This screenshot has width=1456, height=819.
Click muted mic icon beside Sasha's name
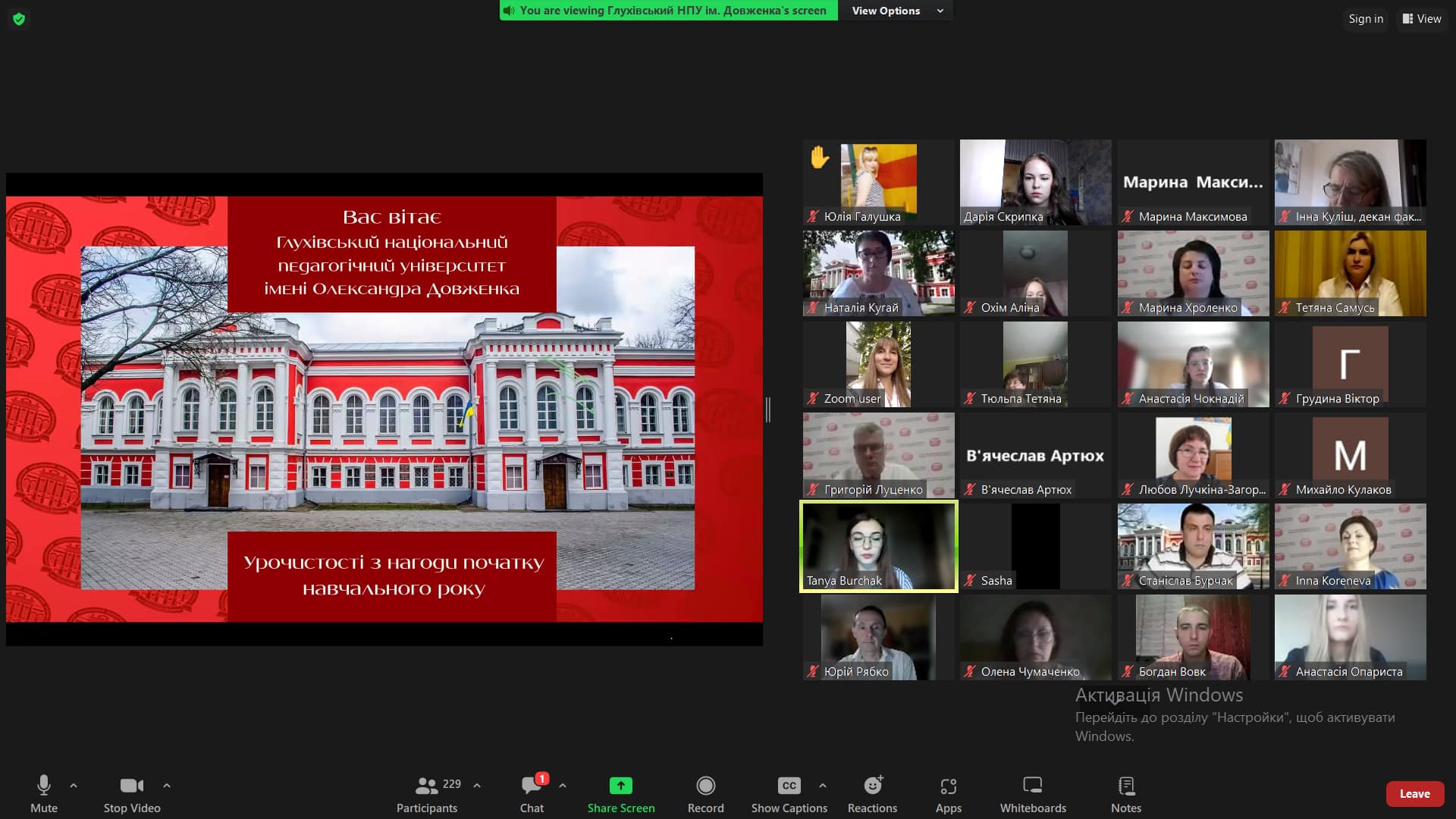(970, 581)
